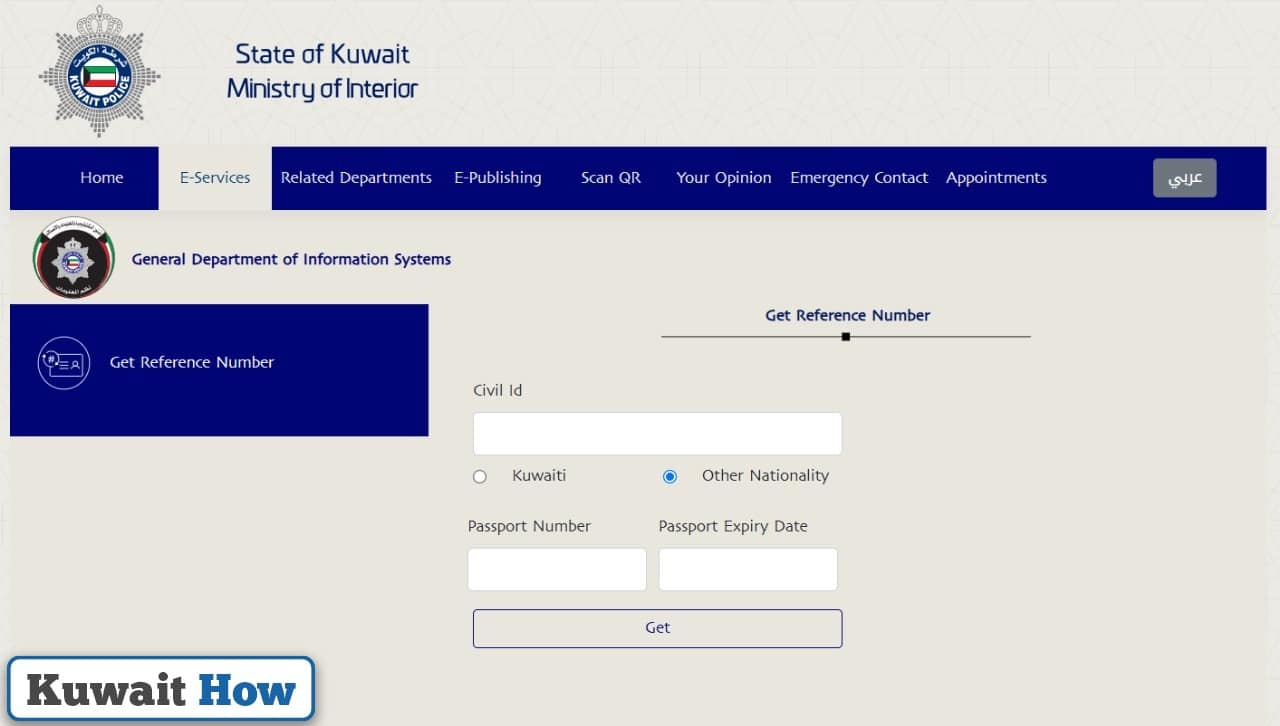Select the Other Nationality radio button
This screenshot has height=726, width=1280.
(670, 476)
